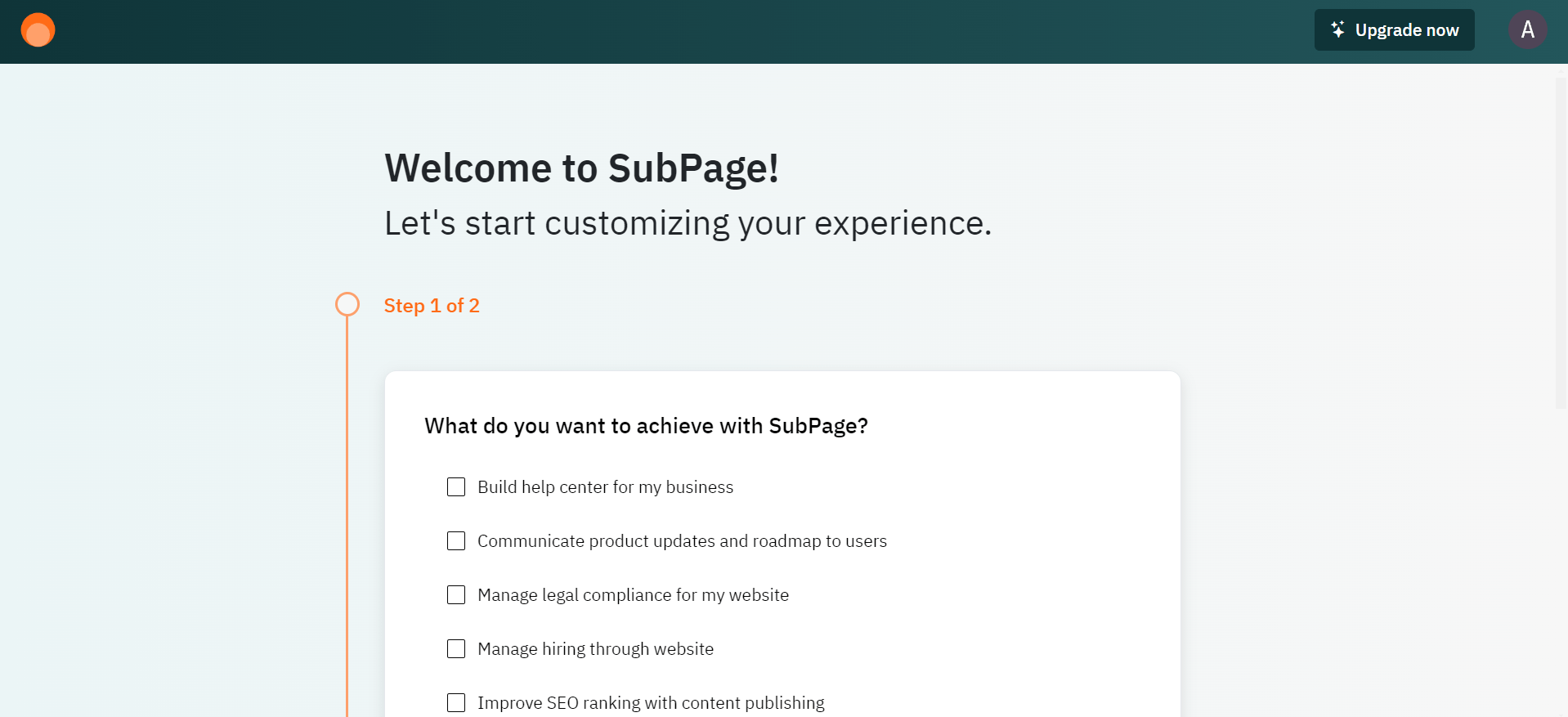Click the Step 1 circle marker

(347, 304)
